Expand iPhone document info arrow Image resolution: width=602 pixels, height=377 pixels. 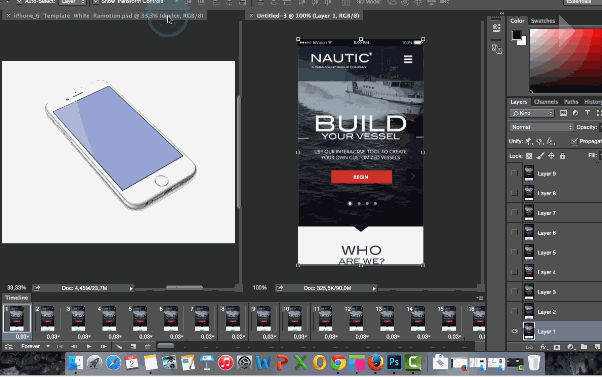131,288
